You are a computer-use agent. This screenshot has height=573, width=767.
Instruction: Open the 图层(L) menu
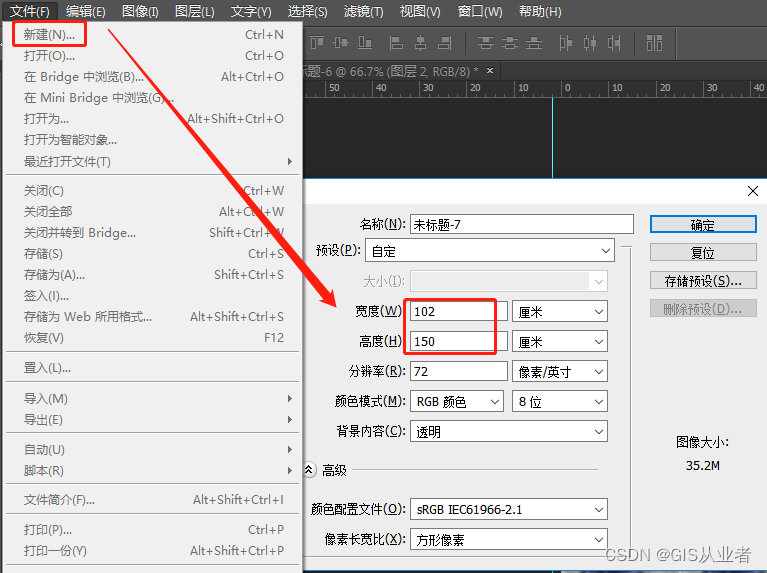pos(195,11)
